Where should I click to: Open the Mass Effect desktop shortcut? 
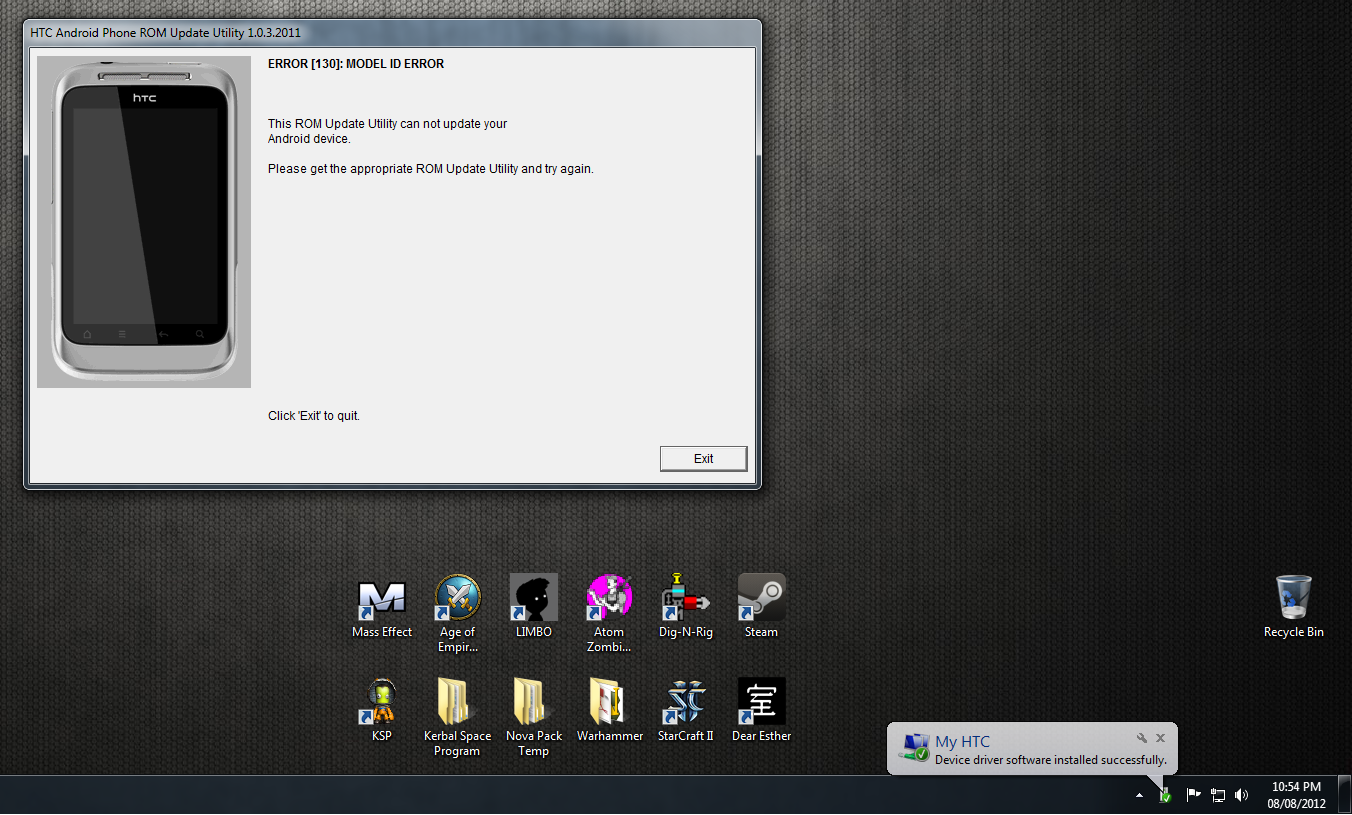[x=382, y=600]
